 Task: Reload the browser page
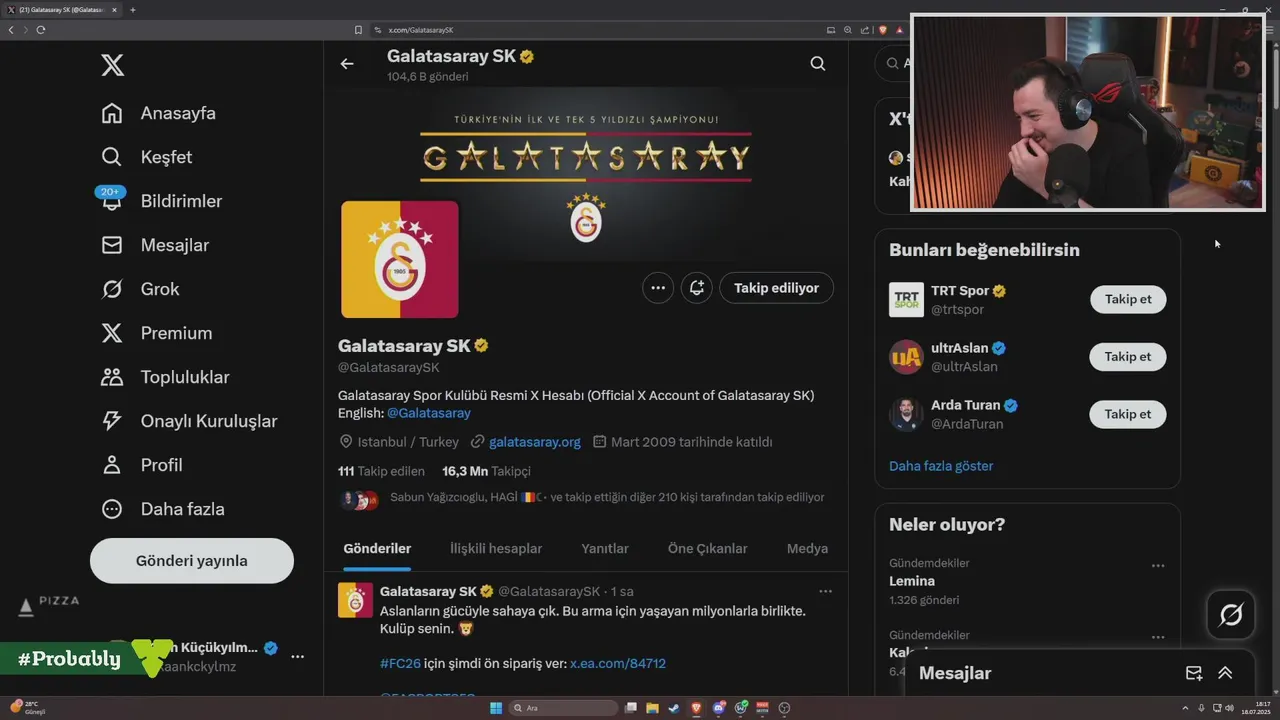coord(40,30)
